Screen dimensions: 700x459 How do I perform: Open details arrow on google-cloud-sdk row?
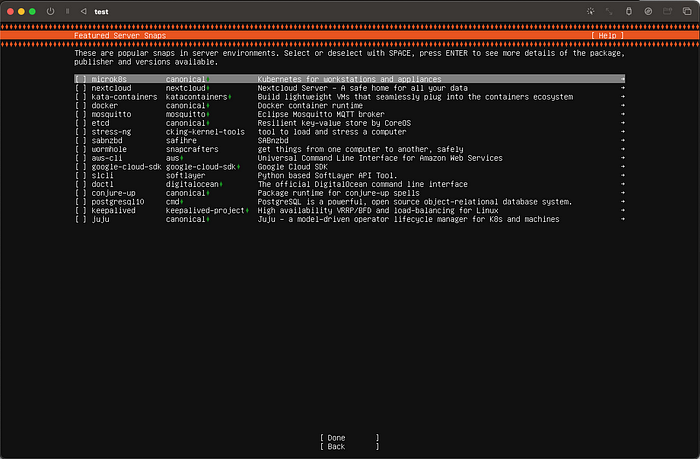(622, 167)
